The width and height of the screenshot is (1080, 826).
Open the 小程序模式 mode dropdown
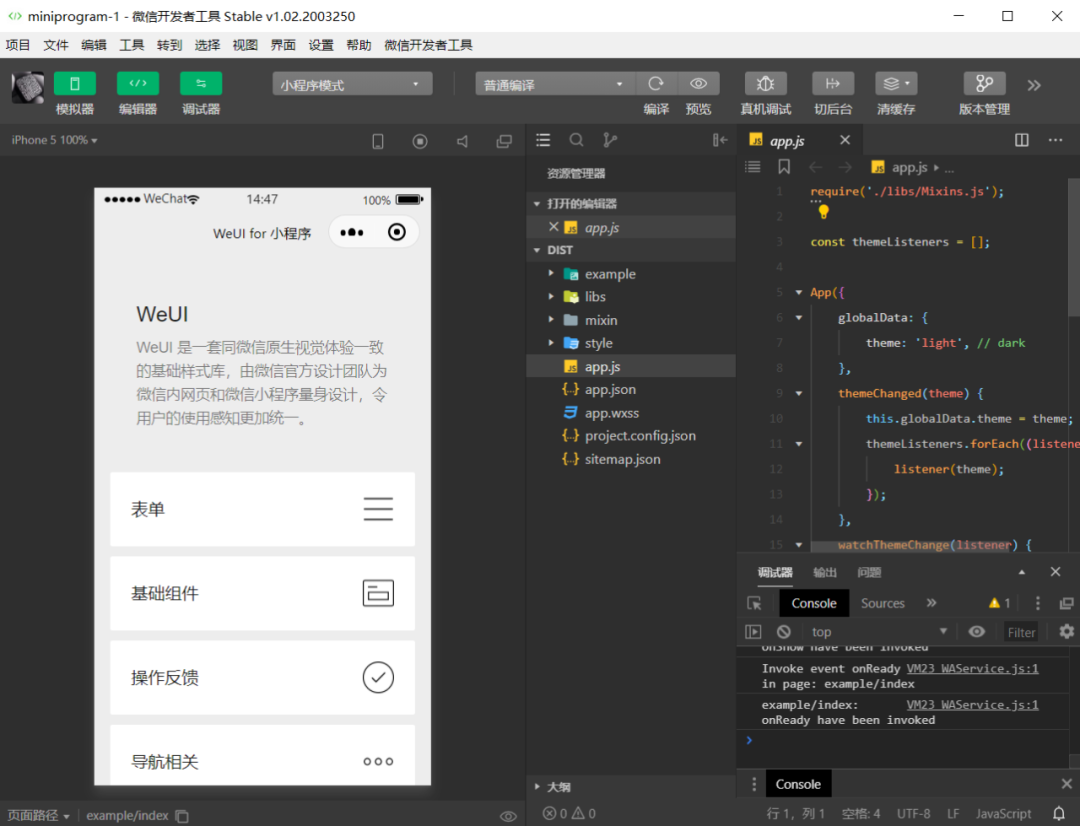(x=352, y=84)
